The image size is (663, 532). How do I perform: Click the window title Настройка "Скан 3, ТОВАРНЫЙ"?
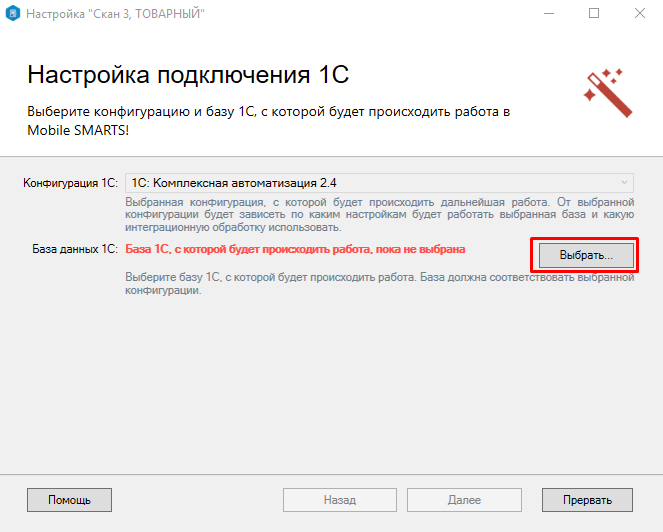point(115,14)
